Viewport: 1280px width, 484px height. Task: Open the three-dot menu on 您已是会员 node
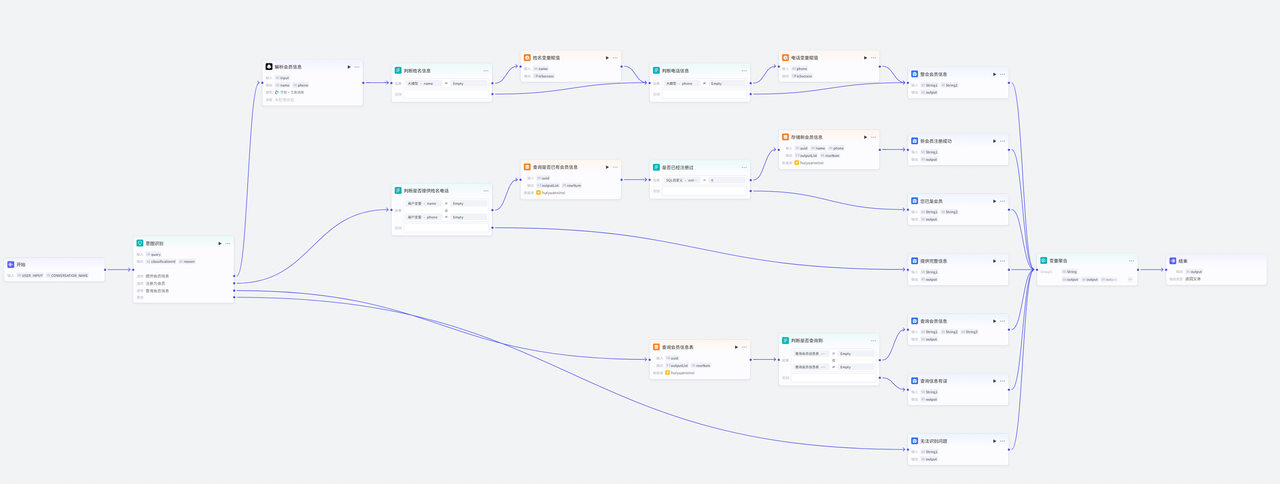1002,201
